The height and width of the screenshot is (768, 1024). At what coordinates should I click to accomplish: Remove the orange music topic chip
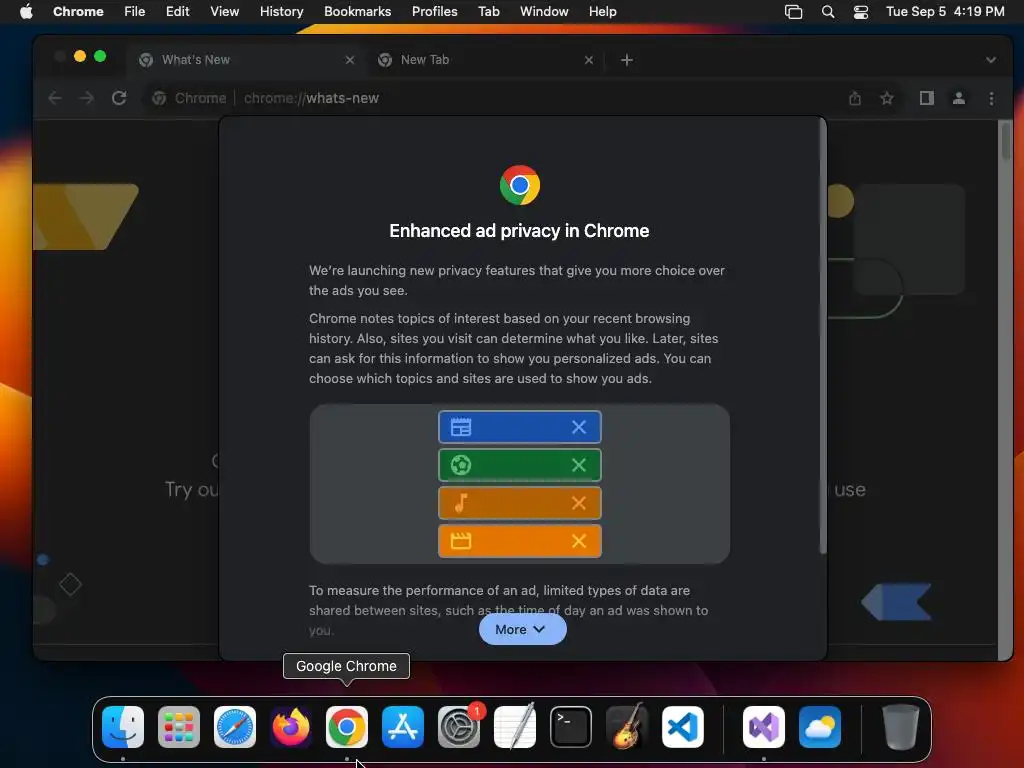(579, 503)
